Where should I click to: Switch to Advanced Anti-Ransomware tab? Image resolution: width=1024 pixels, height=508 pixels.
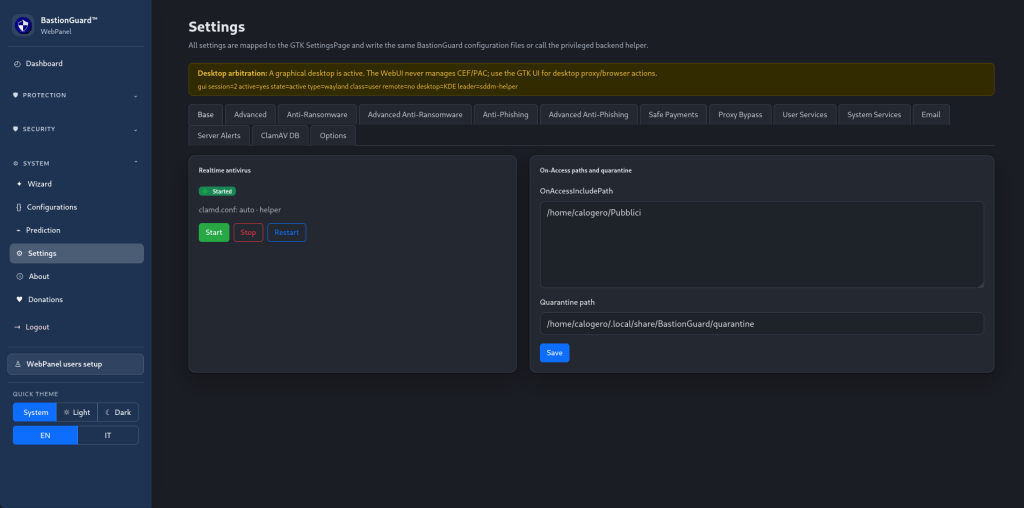point(415,114)
